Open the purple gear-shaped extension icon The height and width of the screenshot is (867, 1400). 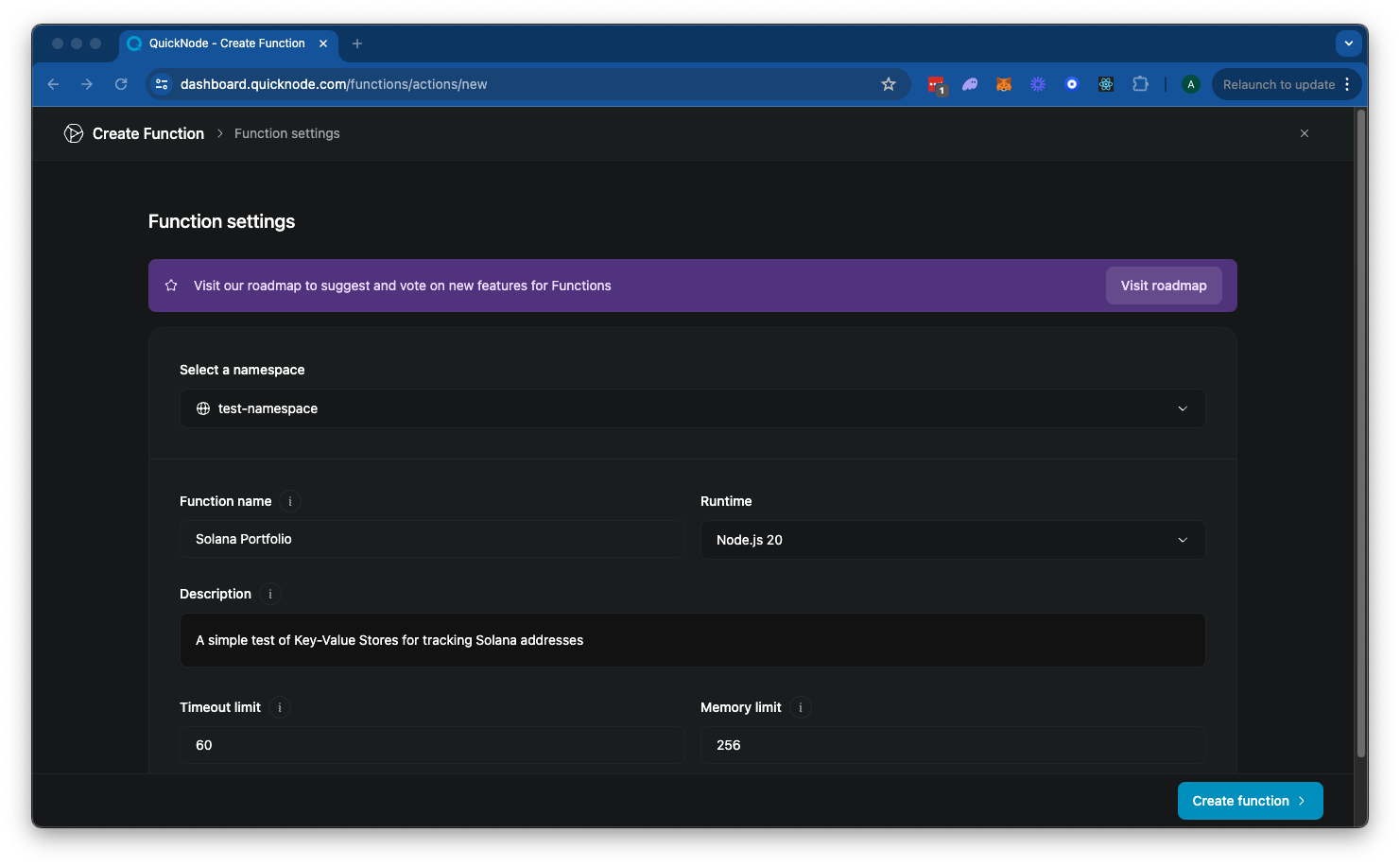[x=1038, y=84]
